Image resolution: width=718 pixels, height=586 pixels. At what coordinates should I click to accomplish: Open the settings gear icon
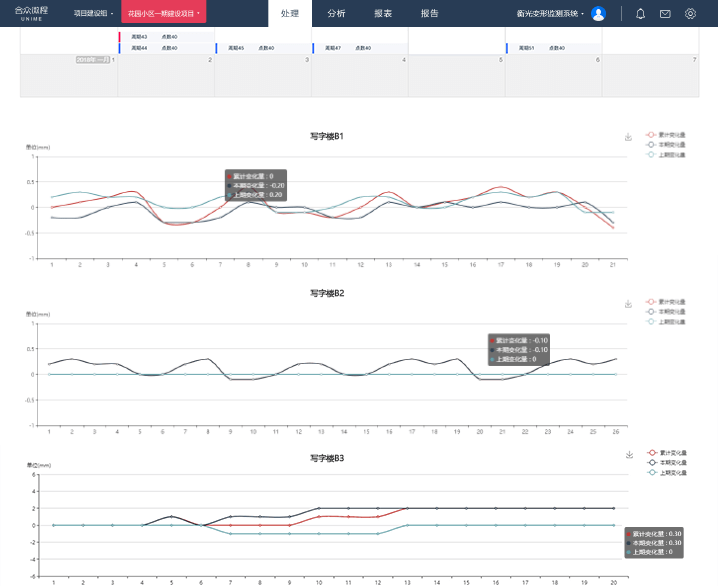(x=690, y=14)
